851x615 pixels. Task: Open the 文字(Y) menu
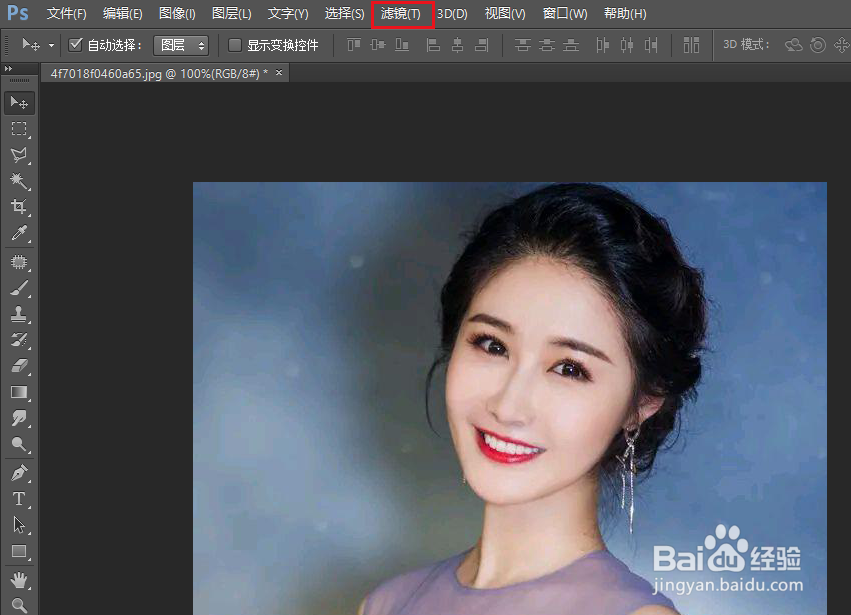(288, 14)
